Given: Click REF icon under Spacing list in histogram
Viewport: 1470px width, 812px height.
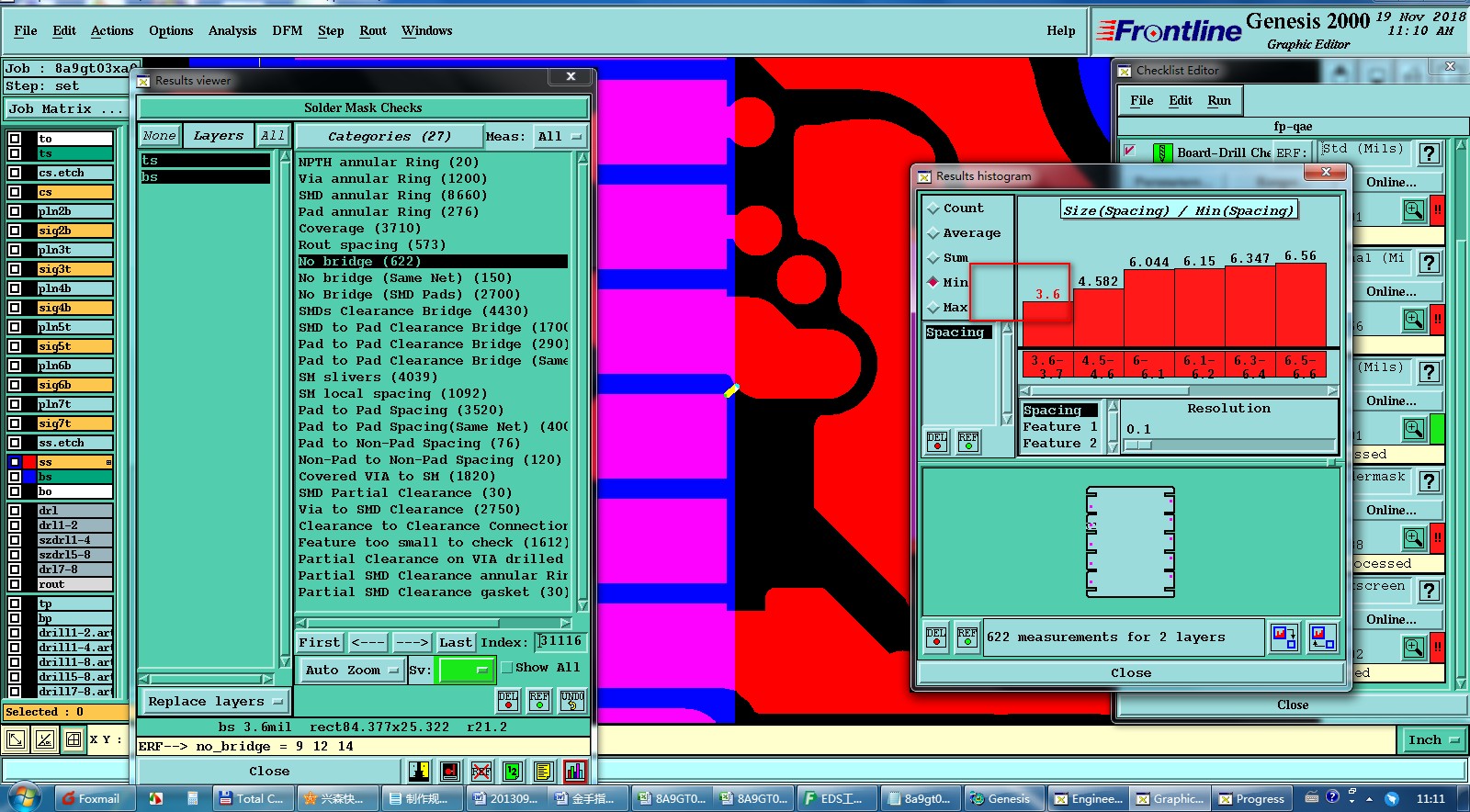Looking at the screenshot, I should click(968, 442).
